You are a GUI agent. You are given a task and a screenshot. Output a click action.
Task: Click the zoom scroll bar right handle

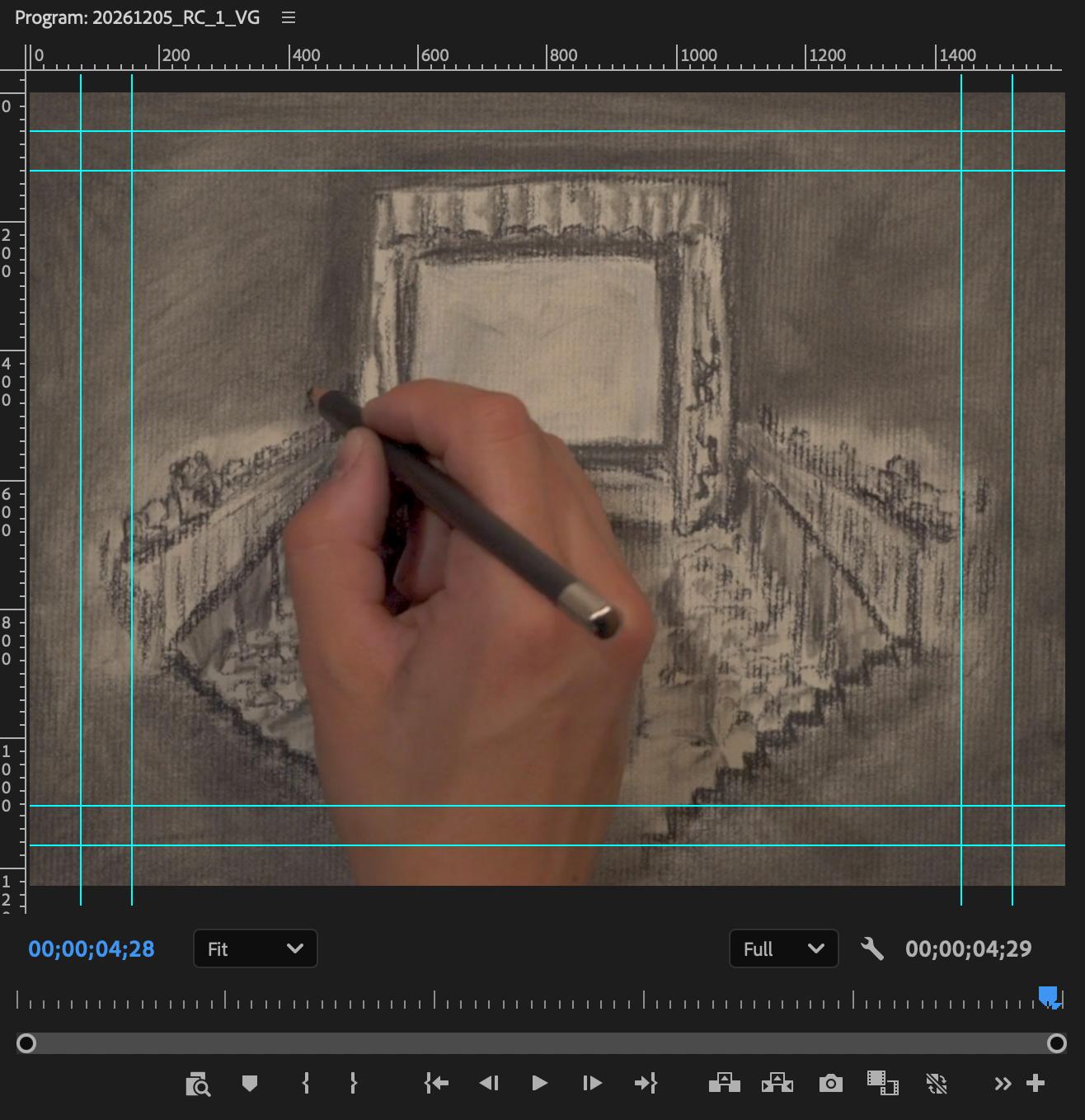pos(1056,1043)
